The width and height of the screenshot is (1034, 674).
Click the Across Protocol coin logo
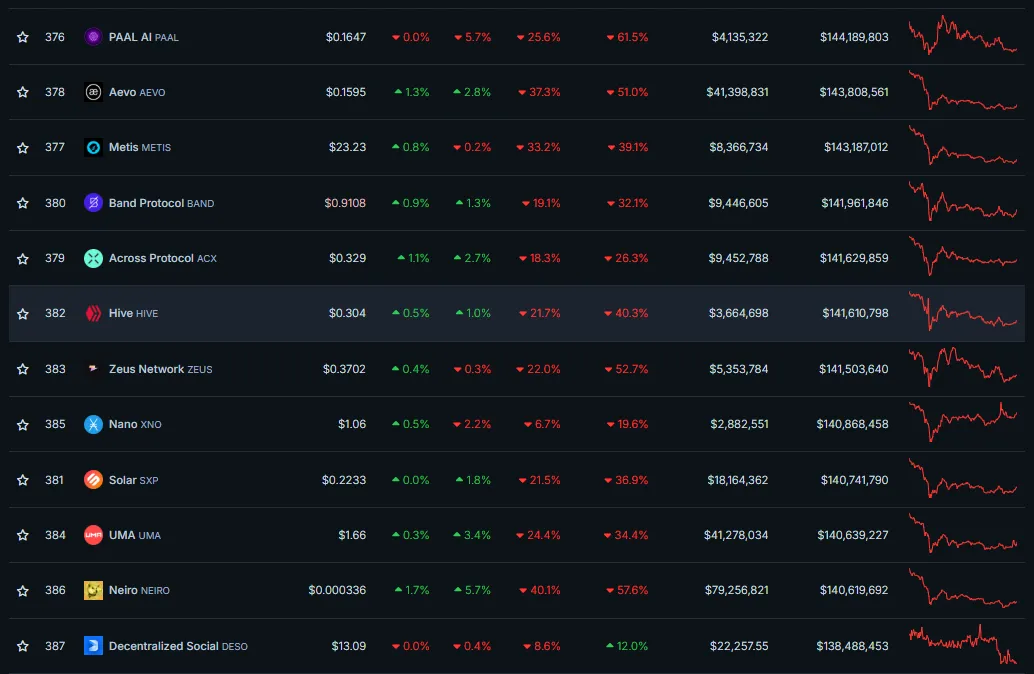click(93, 259)
